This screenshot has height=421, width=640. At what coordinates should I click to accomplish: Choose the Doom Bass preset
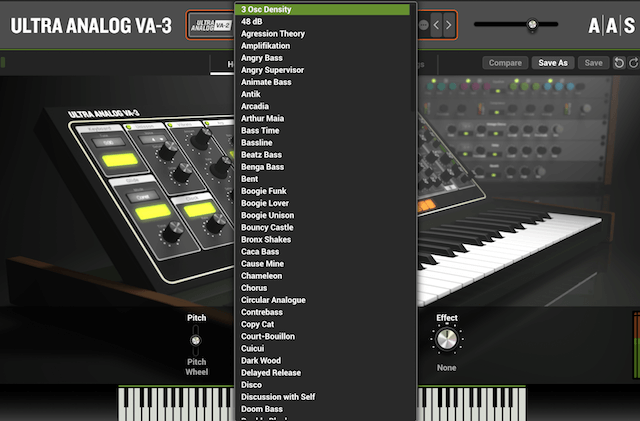click(x=322, y=409)
